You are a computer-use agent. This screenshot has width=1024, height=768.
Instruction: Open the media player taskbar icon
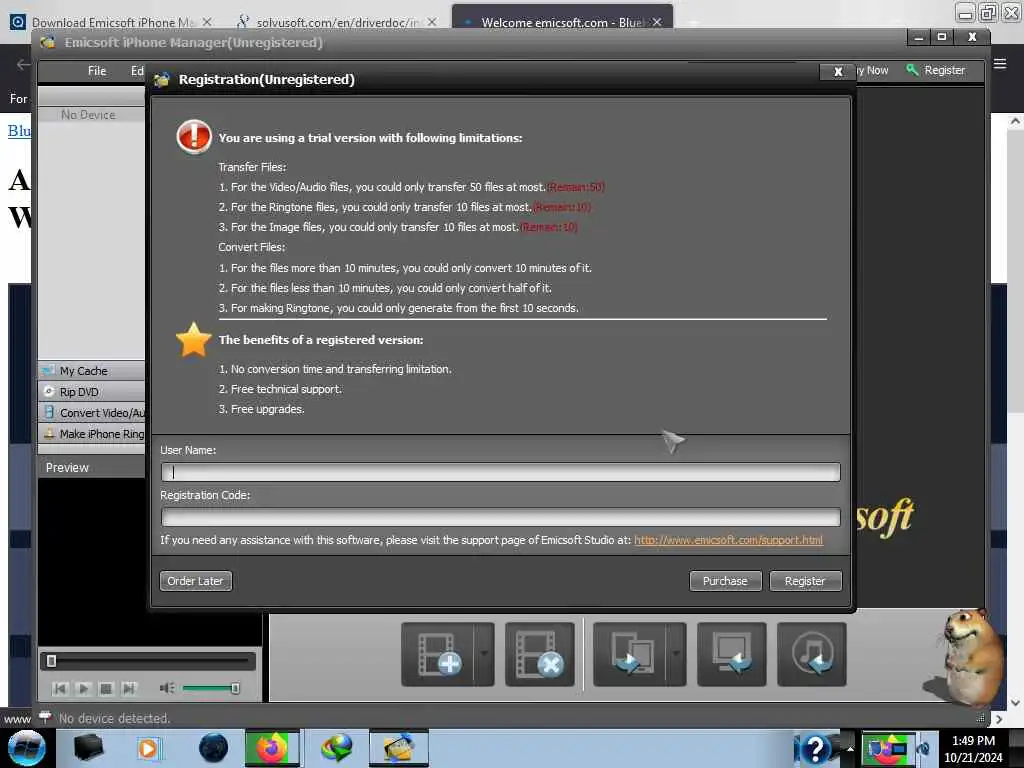[148, 748]
